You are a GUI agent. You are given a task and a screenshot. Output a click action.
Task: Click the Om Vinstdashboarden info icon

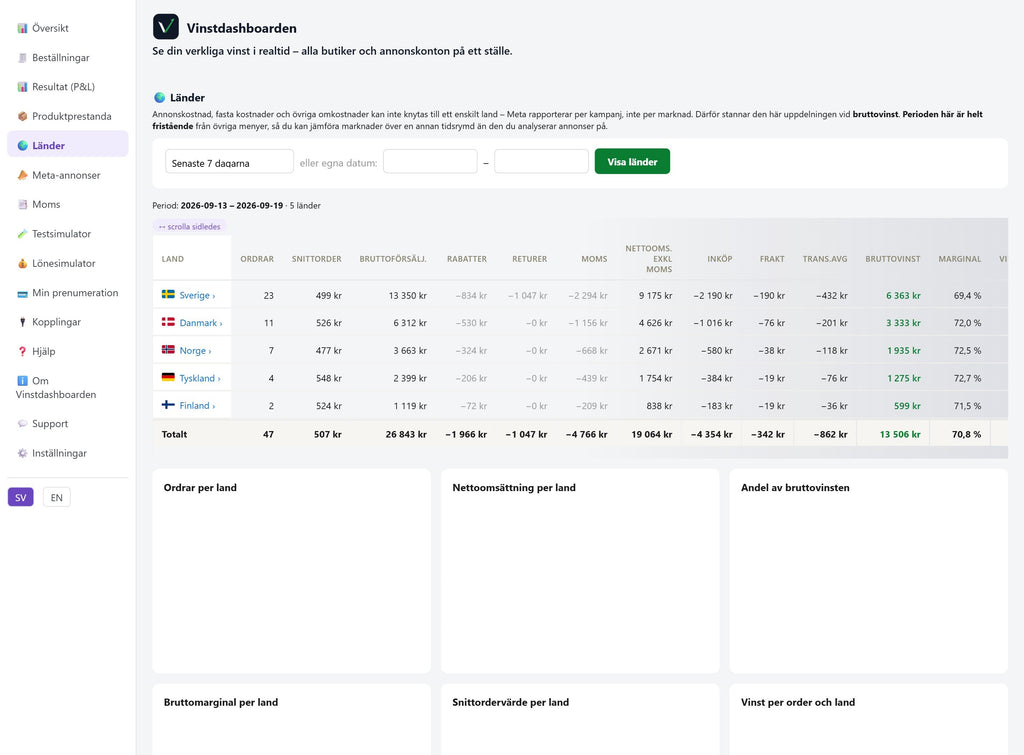pyautogui.click(x=22, y=381)
